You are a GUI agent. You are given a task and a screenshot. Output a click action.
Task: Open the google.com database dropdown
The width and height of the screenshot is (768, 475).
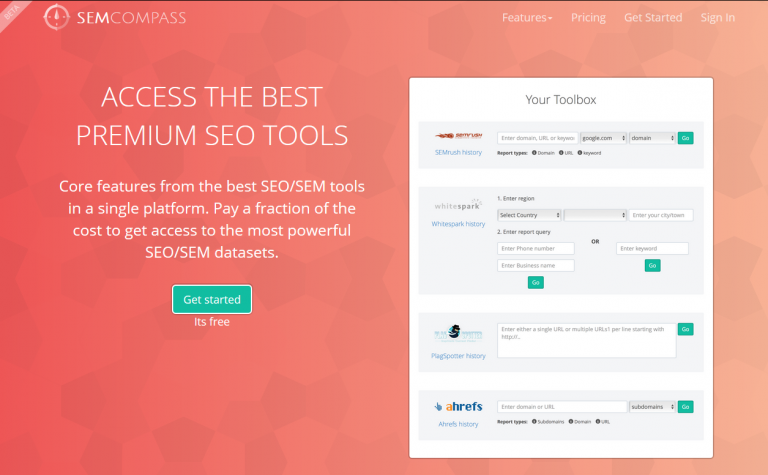coord(603,138)
